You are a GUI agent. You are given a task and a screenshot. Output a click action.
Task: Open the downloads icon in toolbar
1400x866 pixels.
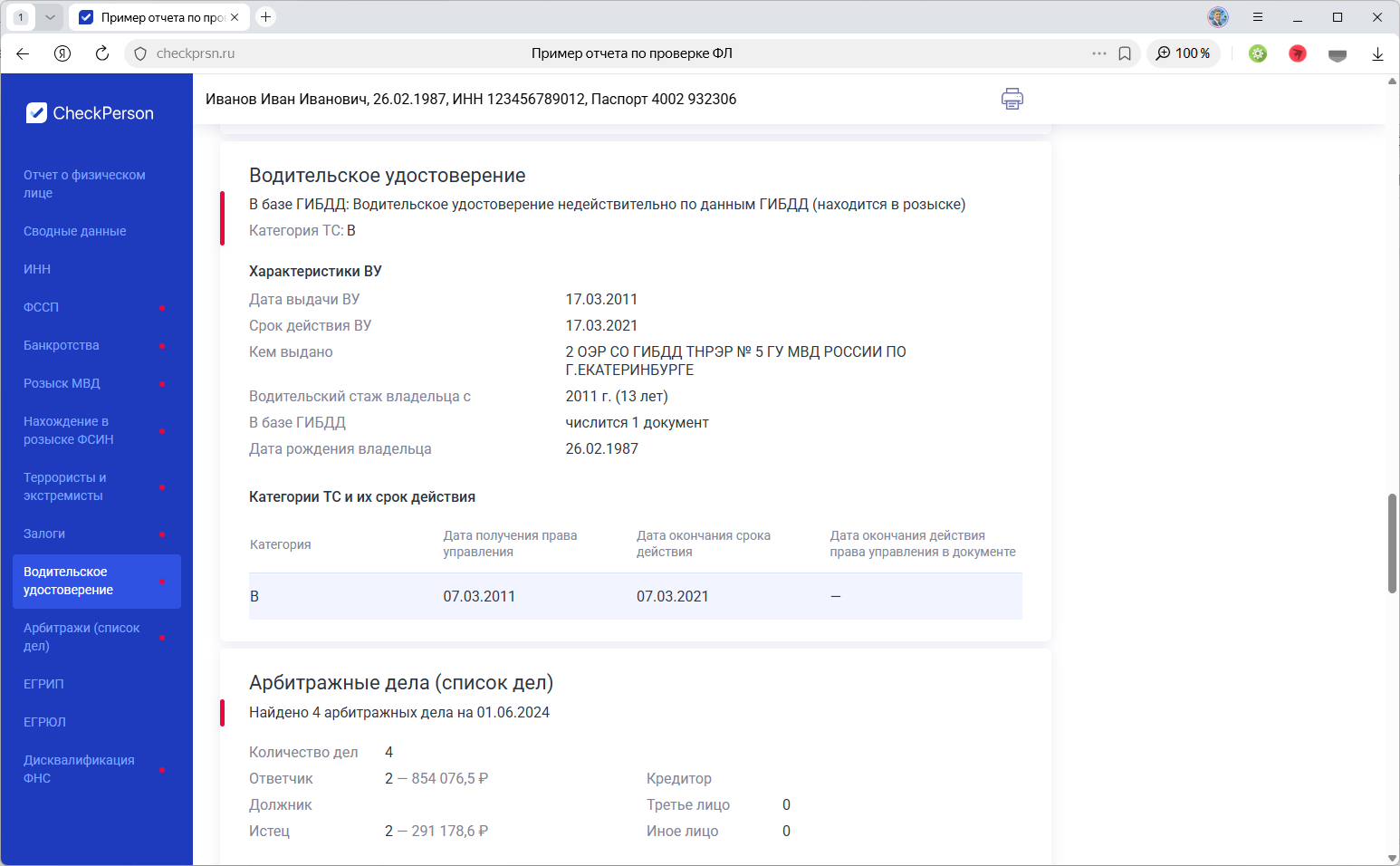(x=1377, y=53)
